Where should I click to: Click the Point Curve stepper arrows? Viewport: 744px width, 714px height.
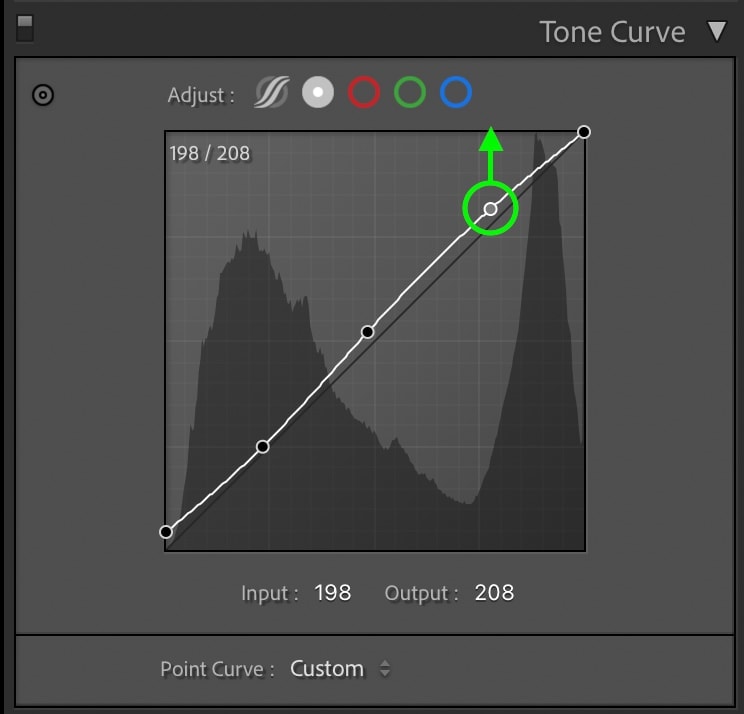(x=385, y=669)
